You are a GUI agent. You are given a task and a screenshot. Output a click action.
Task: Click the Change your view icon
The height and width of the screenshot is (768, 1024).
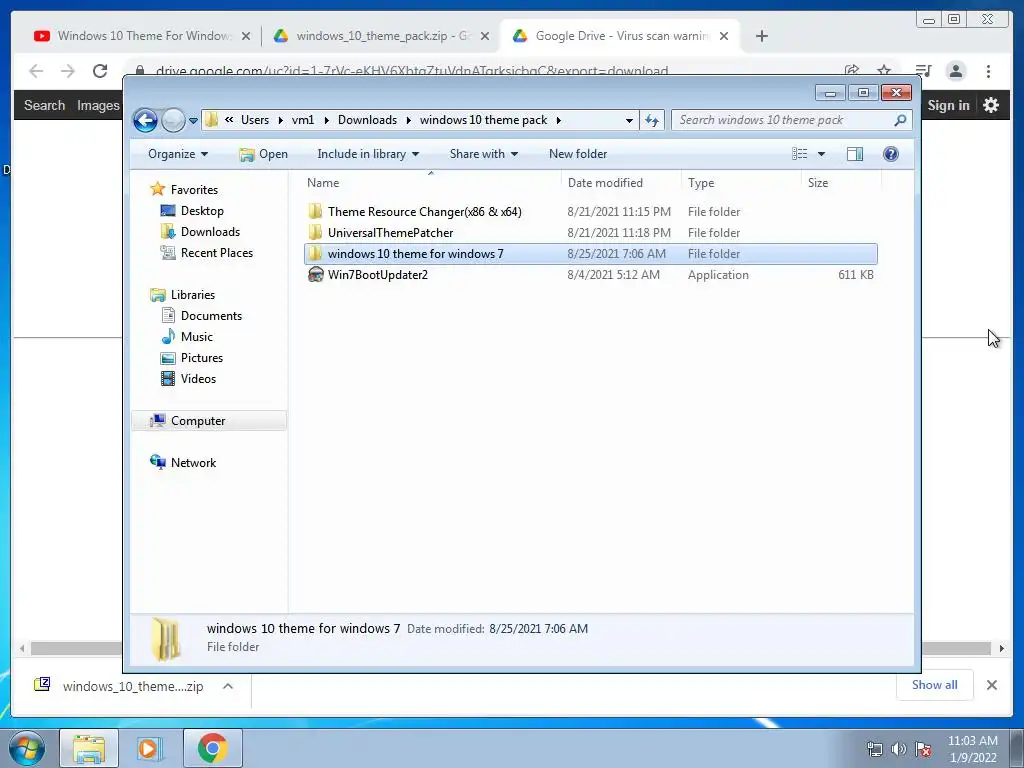click(799, 154)
